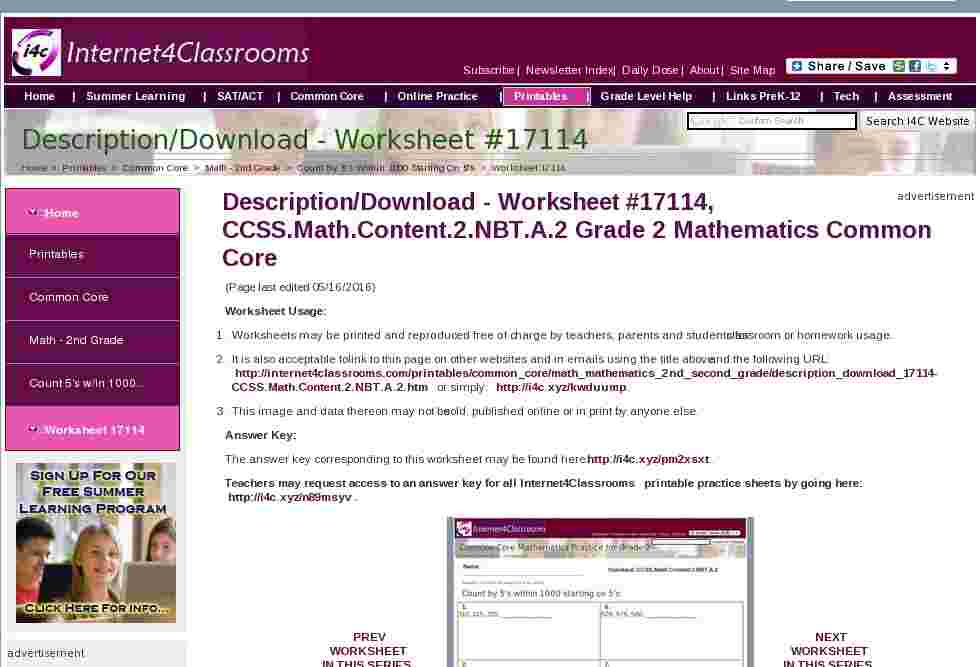Click the Search I4C Website button
The height and width of the screenshot is (667, 980).
point(917,121)
